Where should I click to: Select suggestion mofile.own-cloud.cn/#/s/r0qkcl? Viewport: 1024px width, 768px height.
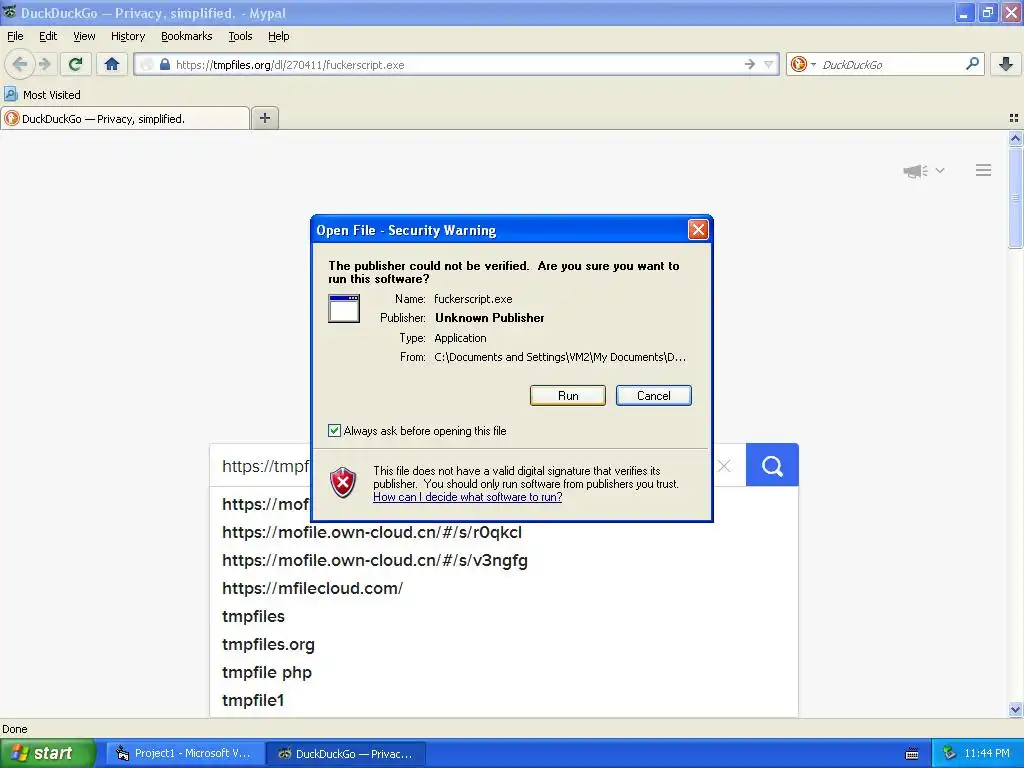372,532
